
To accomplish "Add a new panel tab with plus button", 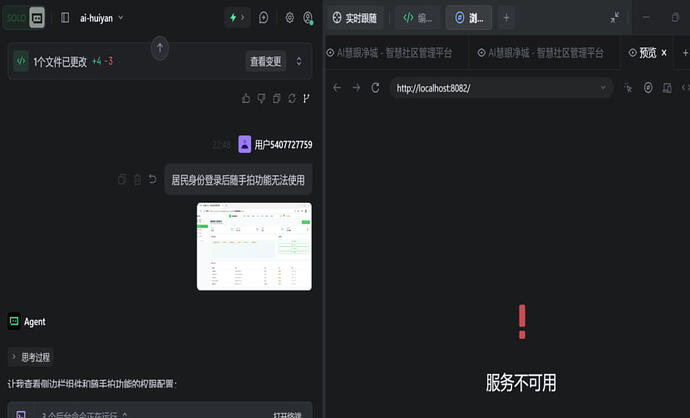I will point(506,18).
